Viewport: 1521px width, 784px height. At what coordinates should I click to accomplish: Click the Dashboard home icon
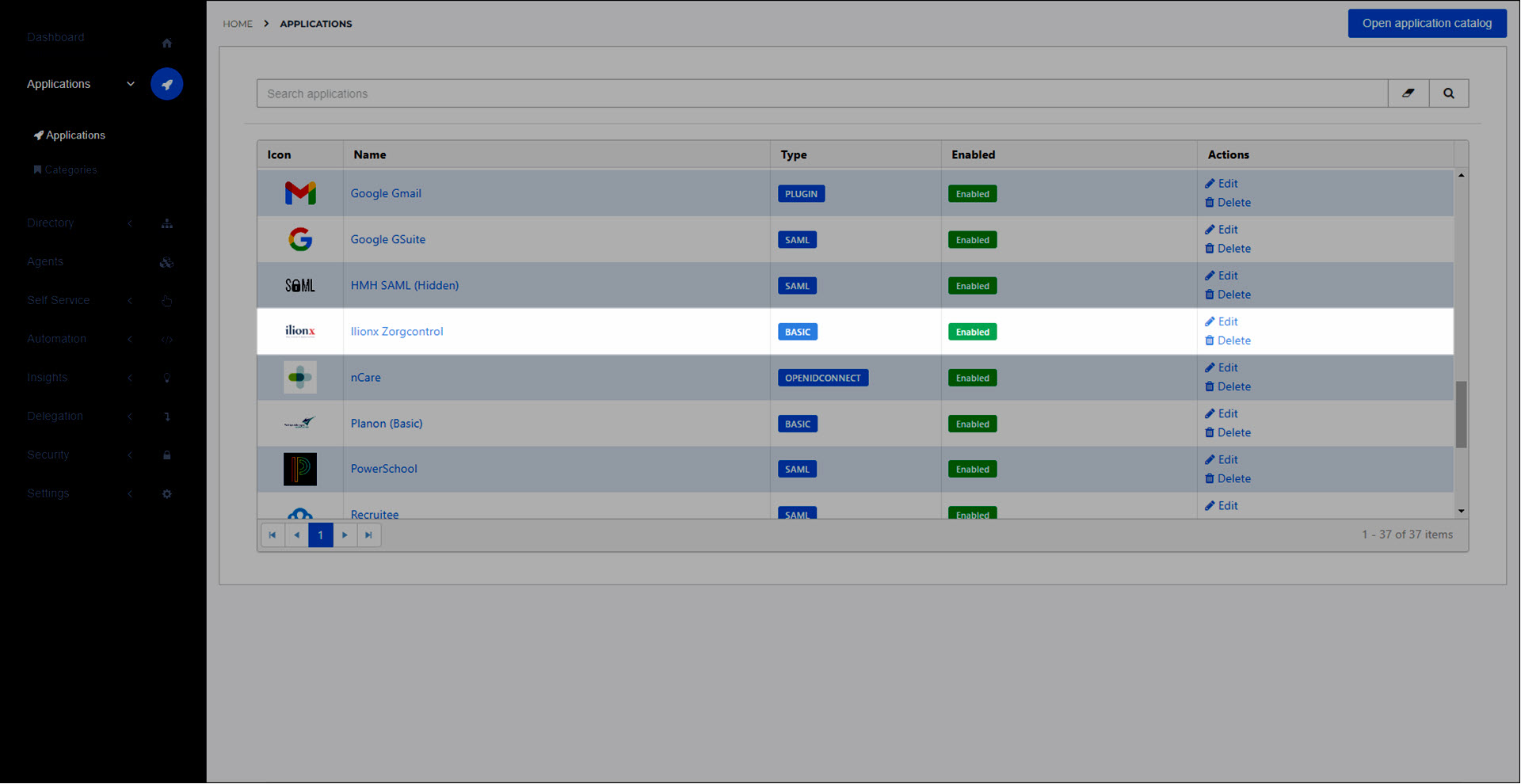(166, 43)
